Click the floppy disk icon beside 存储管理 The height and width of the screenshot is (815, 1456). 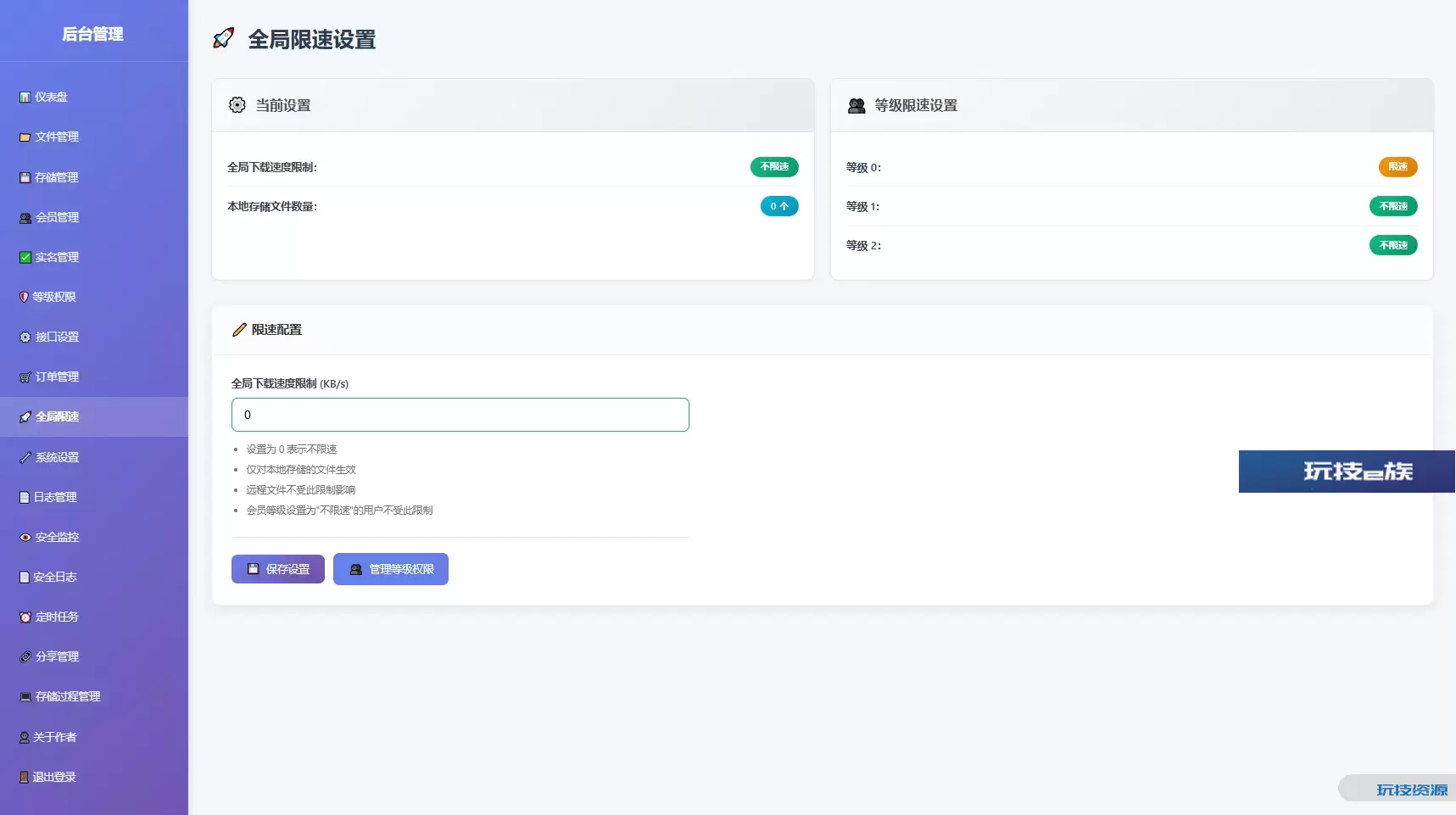coord(25,178)
